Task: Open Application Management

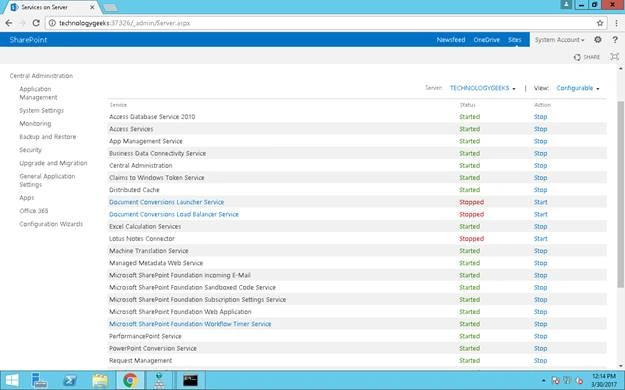Action: click(38, 93)
